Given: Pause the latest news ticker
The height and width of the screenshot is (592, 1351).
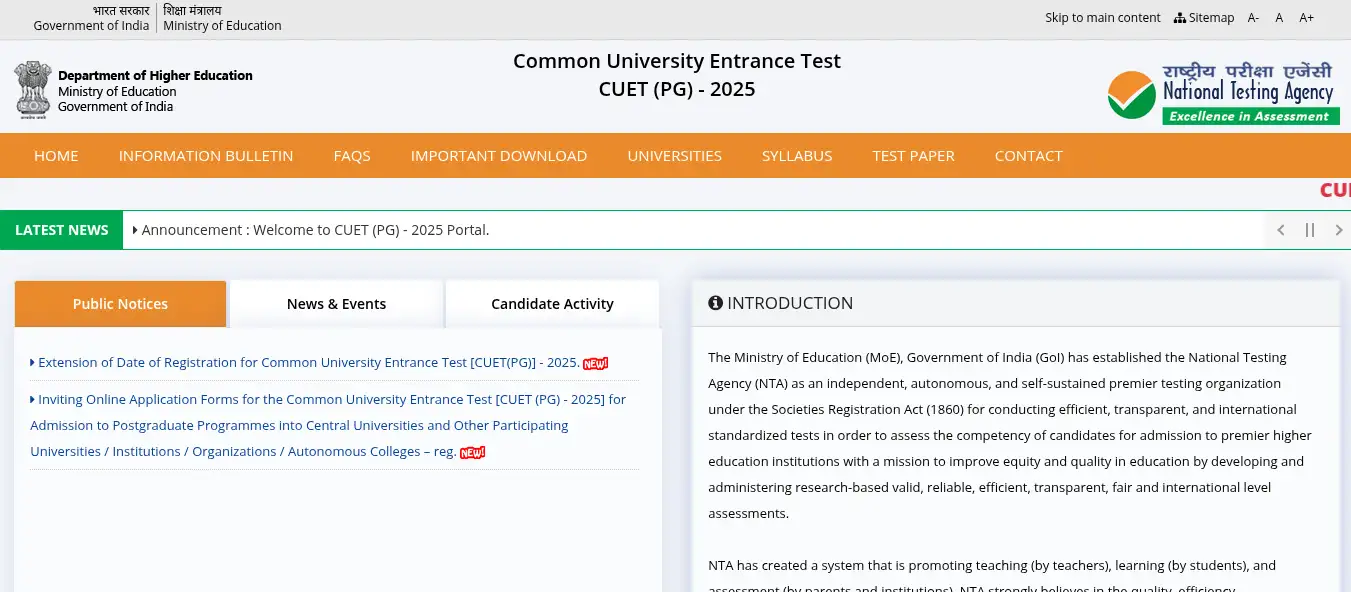Looking at the screenshot, I should click(x=1309, y=230).
